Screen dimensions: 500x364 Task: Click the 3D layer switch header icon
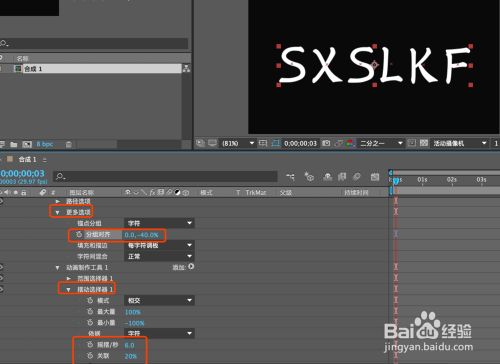point(186,192)
